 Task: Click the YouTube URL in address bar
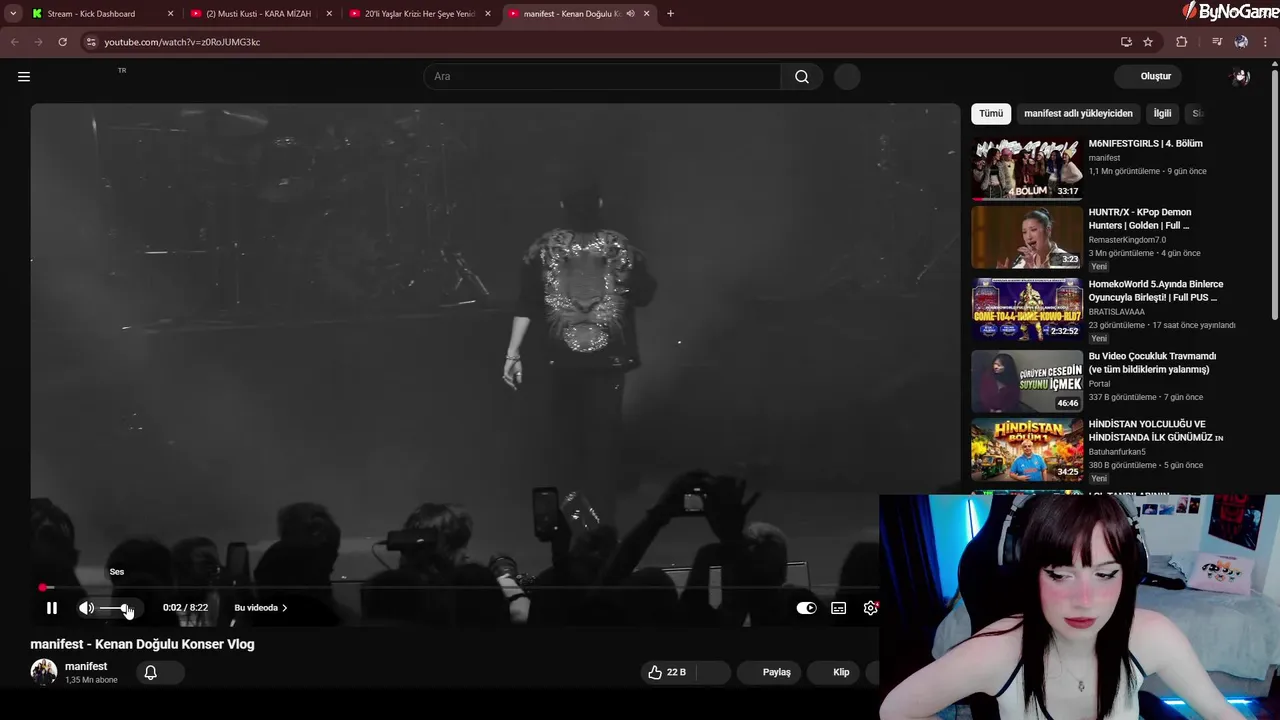182,42
